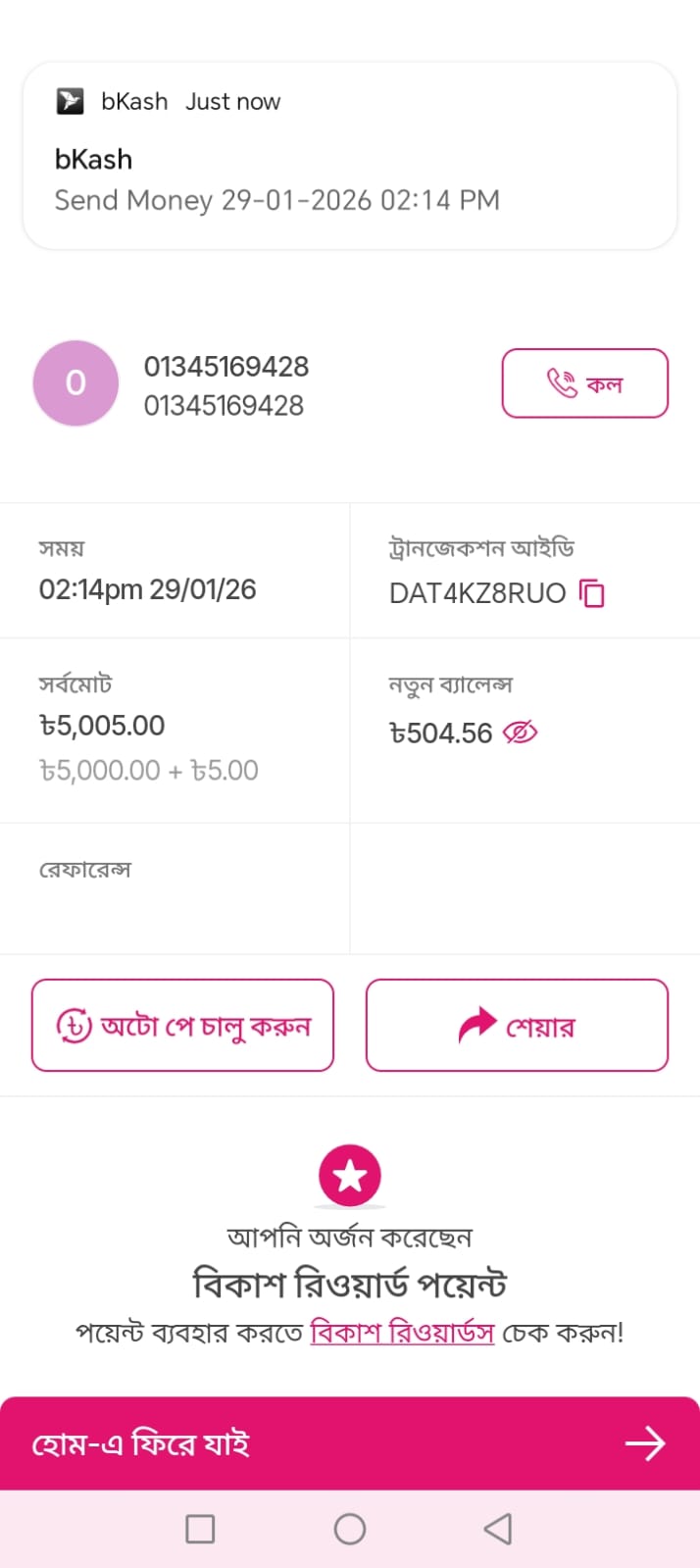Toggle new balance visibility eye icon
Image resolution: width=700 pixels, height=1568 pixels.
(520, 733)
